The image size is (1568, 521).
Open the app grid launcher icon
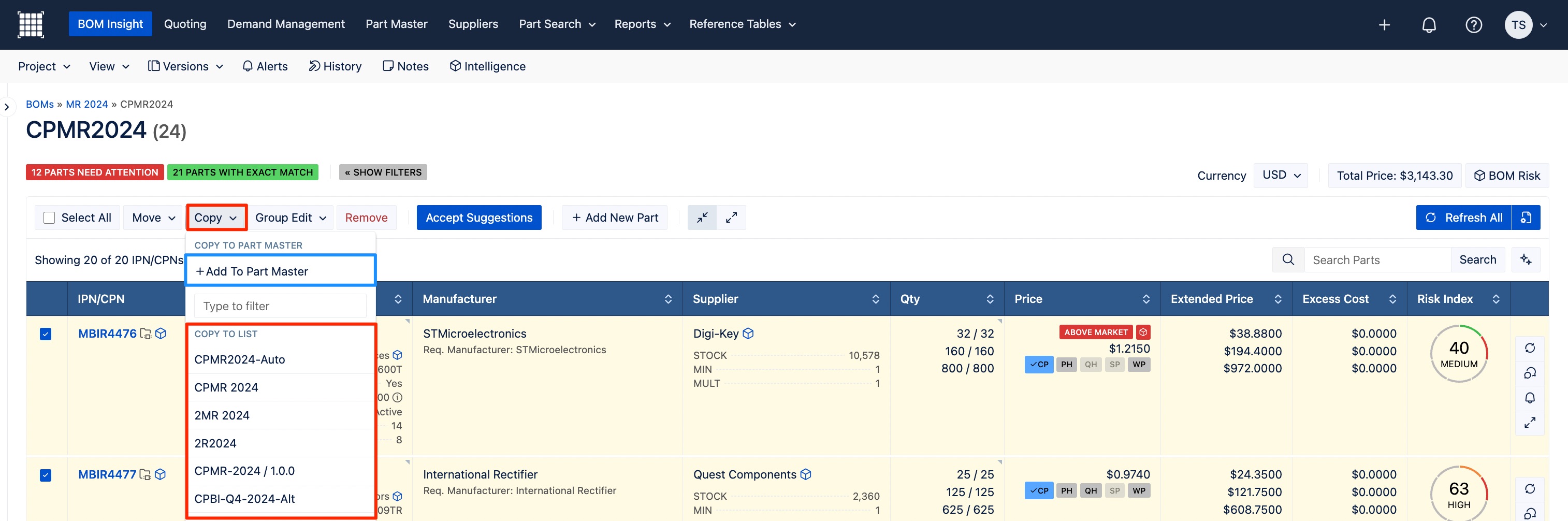coord(31,24)
